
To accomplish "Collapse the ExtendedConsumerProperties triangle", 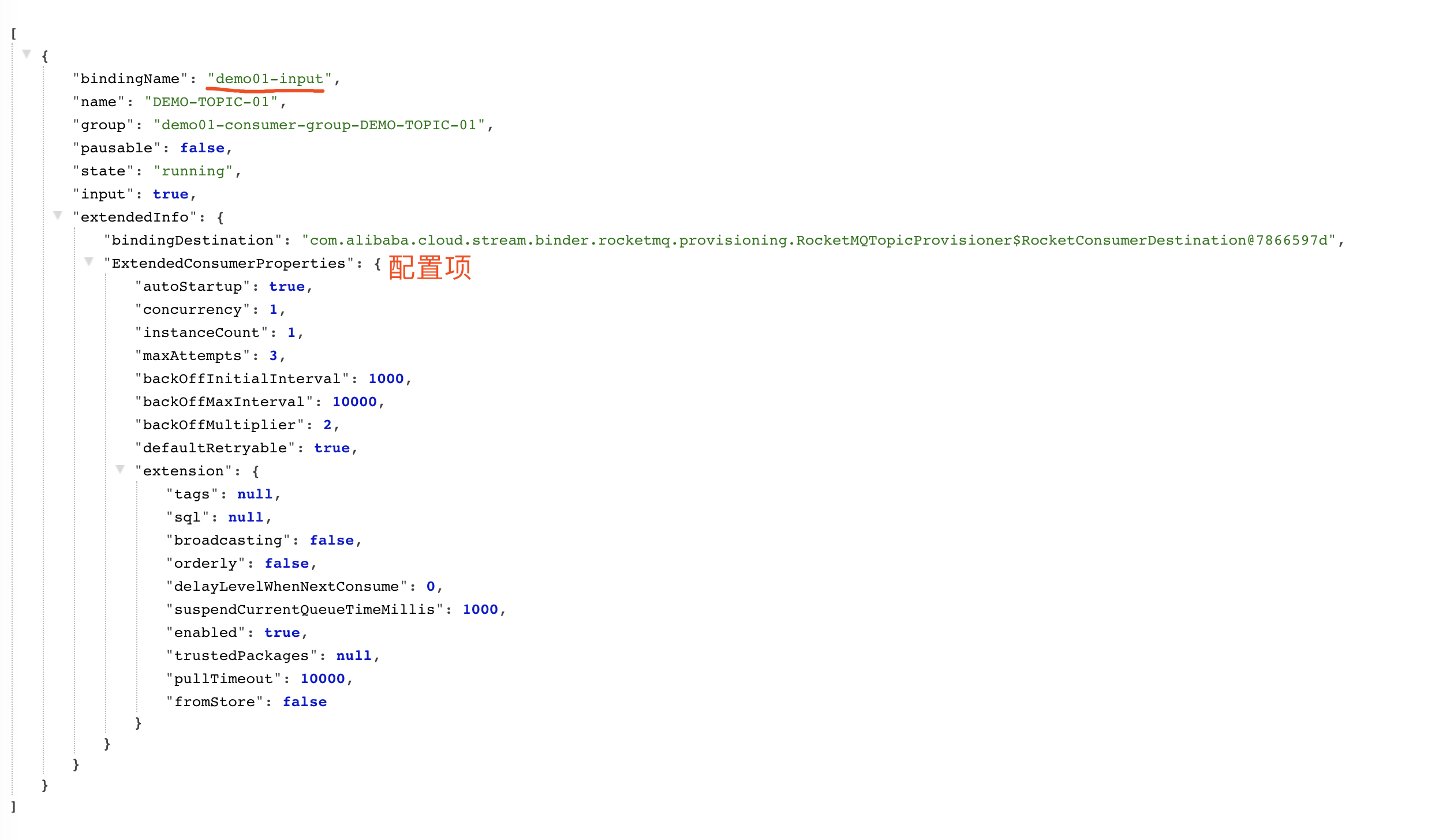I will [89, 262].
